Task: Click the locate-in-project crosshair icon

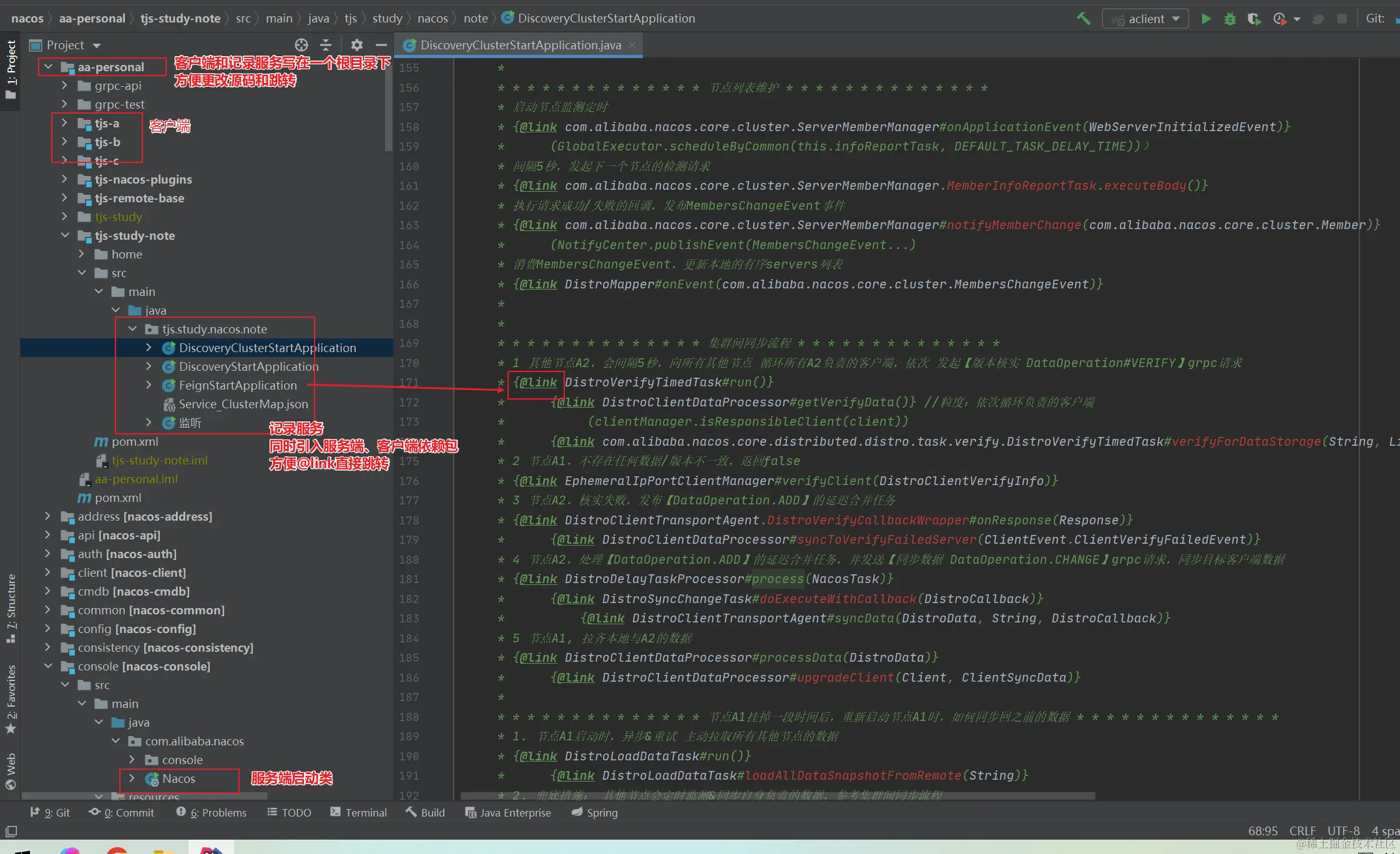Action: (x=301, y=45)
